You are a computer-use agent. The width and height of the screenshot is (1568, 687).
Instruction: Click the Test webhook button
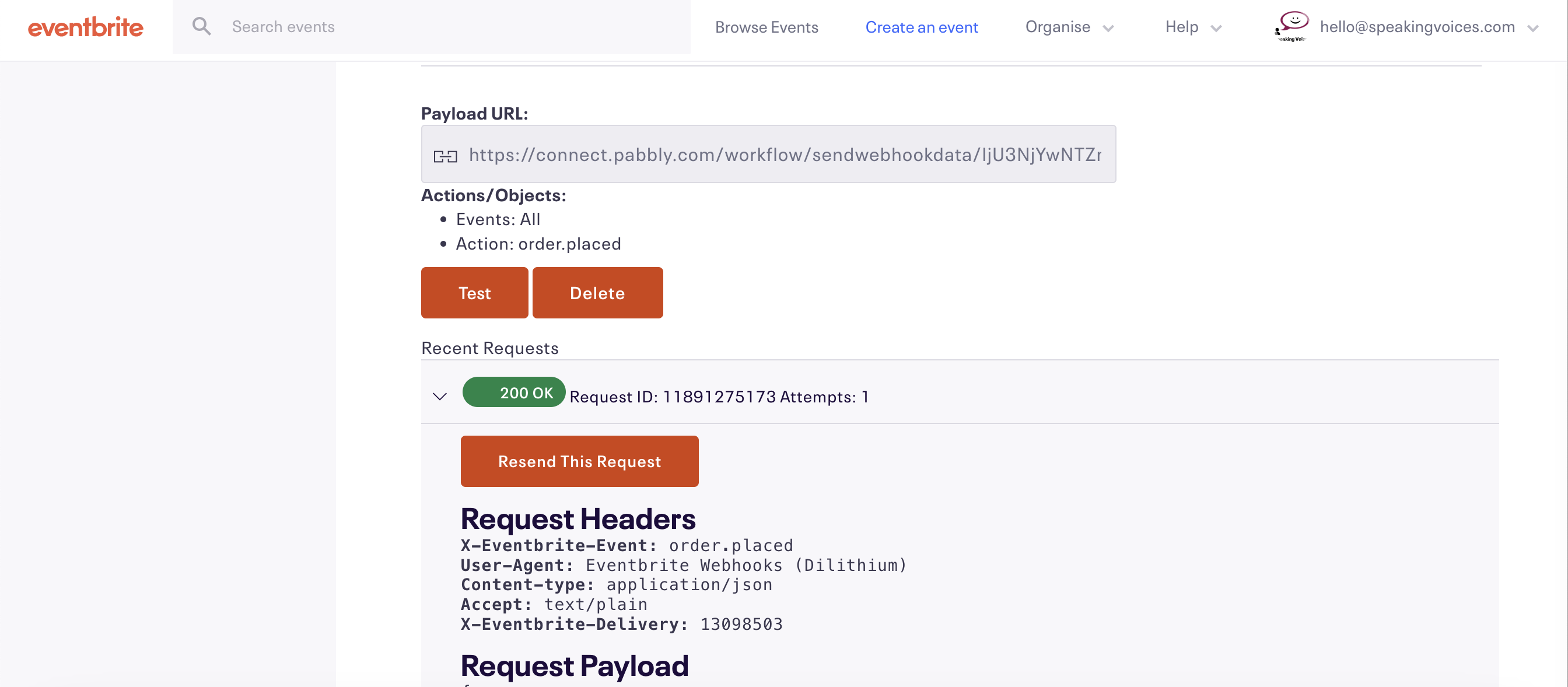point(475,293)
